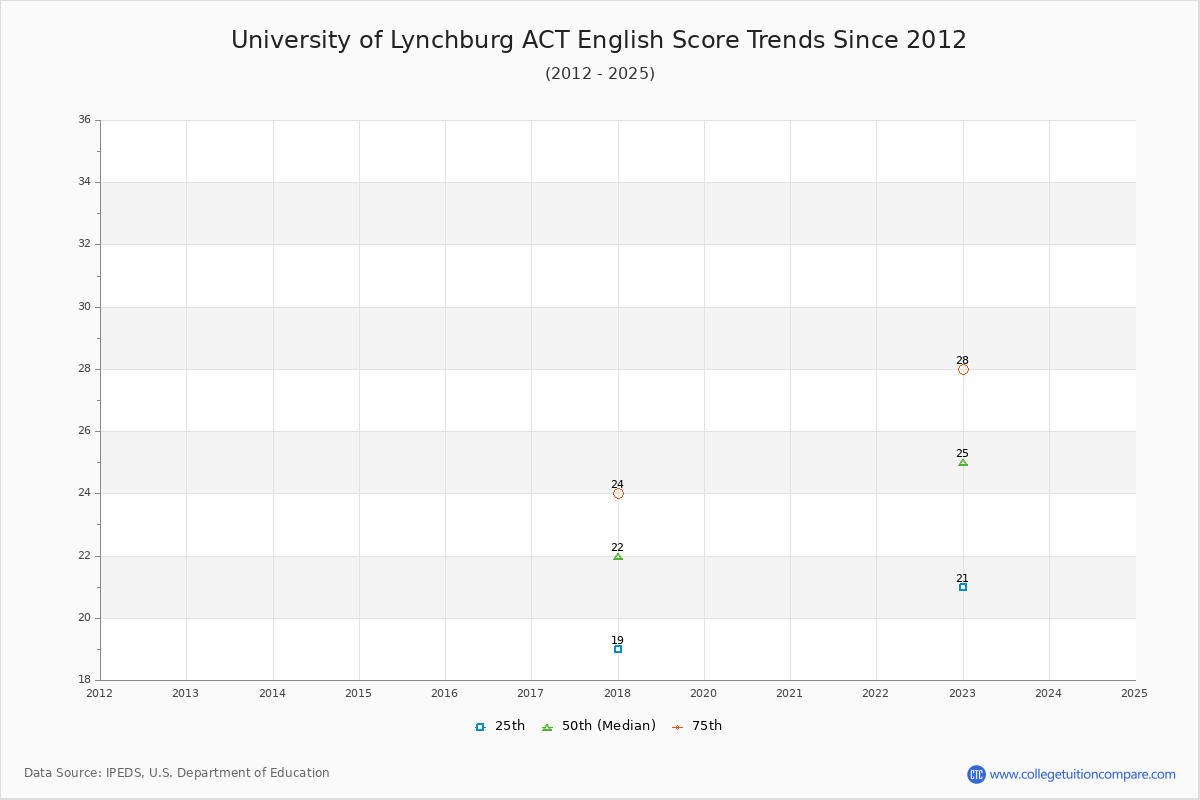The width and height of the screenshot is (1200, 800).
Task: Toggle the 75th percentile legend item
Action: click(696, 726)
